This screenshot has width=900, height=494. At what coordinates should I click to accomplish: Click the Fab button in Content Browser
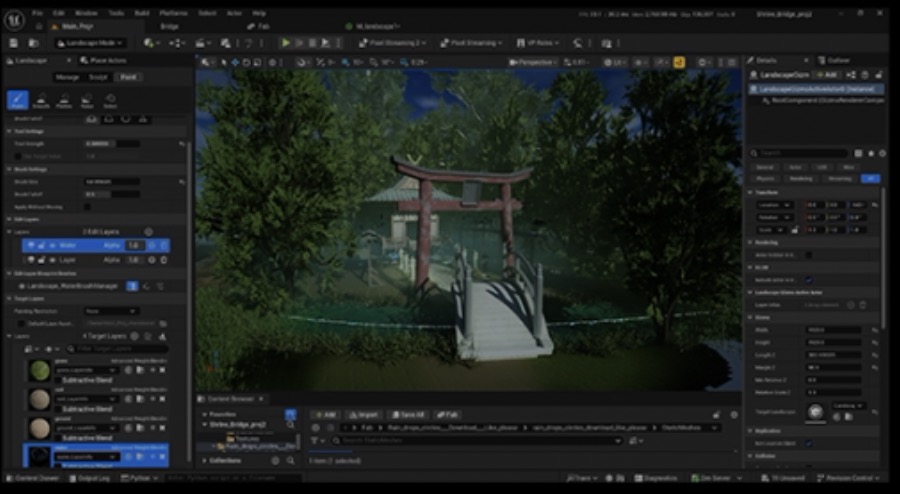pos(448,414)
